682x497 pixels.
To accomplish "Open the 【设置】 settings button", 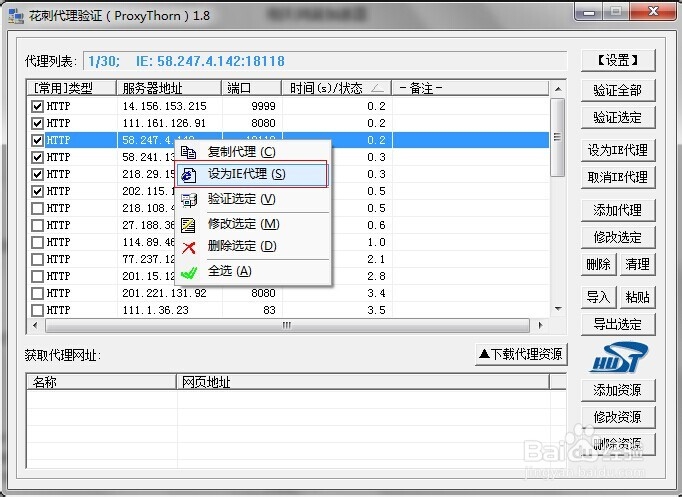I will pos(618,60).
